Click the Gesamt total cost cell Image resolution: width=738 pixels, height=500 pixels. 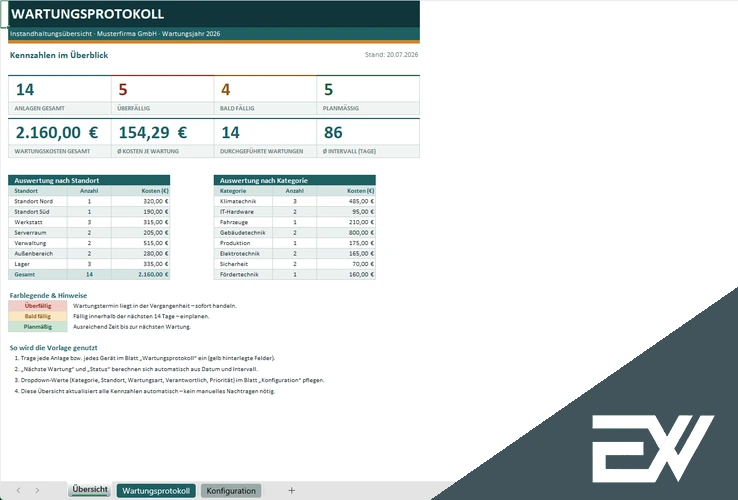[141, 274]
